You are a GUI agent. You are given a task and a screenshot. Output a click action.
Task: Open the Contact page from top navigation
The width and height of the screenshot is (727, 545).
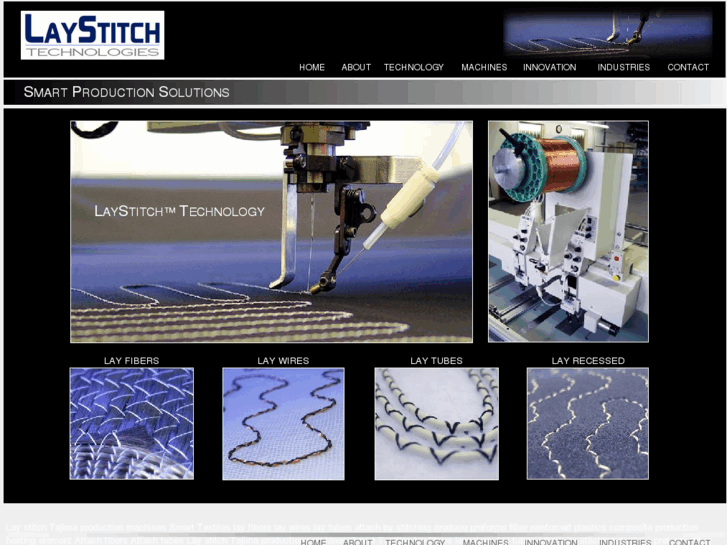688,67
